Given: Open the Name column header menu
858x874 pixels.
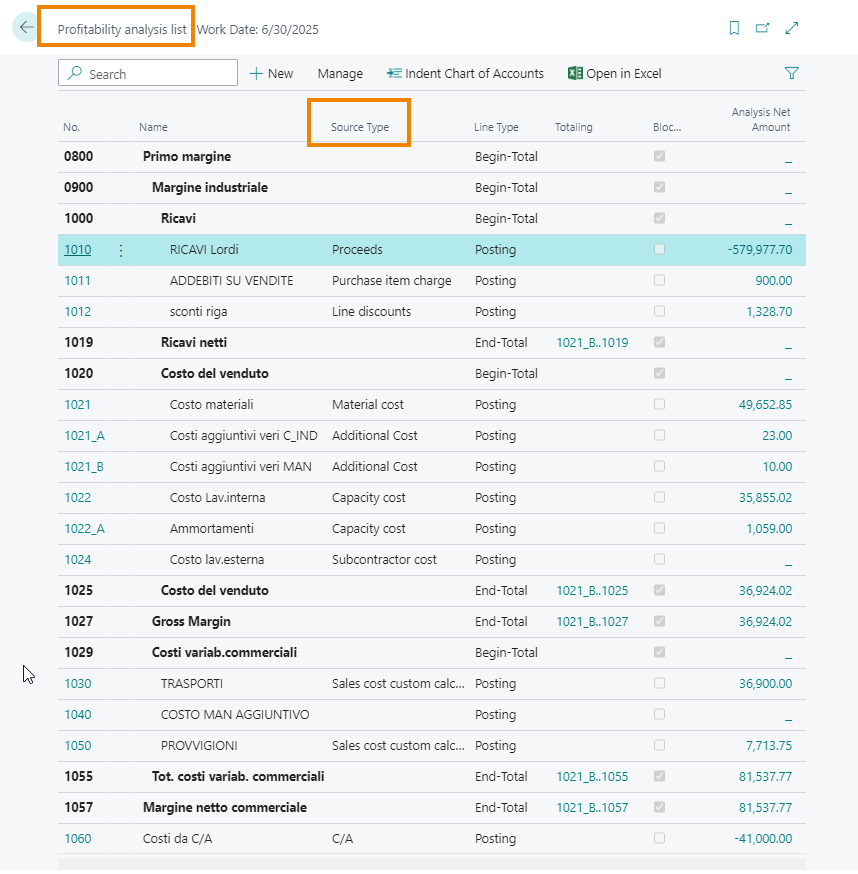Looking at the screenshot, I should [x=153, y=127].
